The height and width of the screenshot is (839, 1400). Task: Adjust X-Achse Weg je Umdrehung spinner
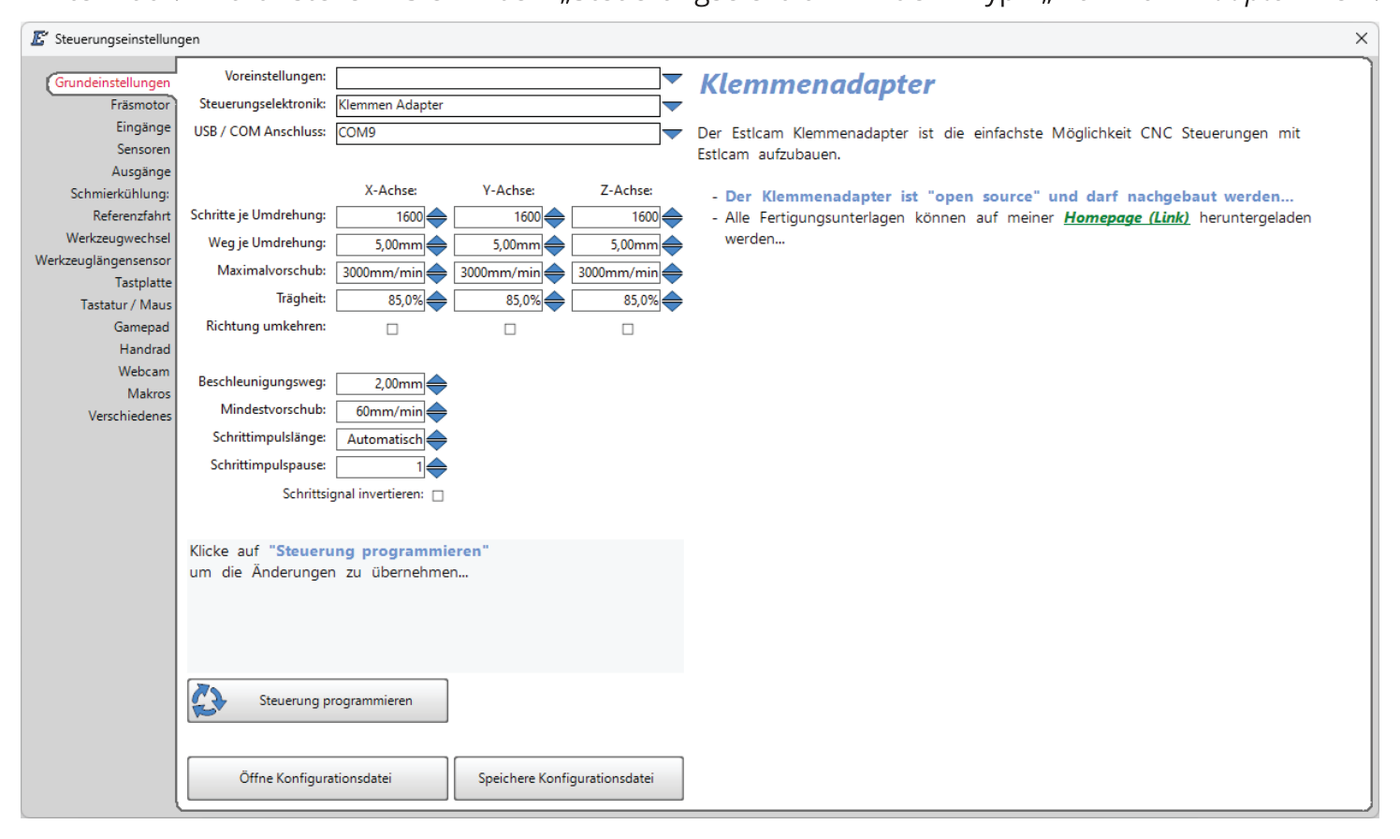437,245
